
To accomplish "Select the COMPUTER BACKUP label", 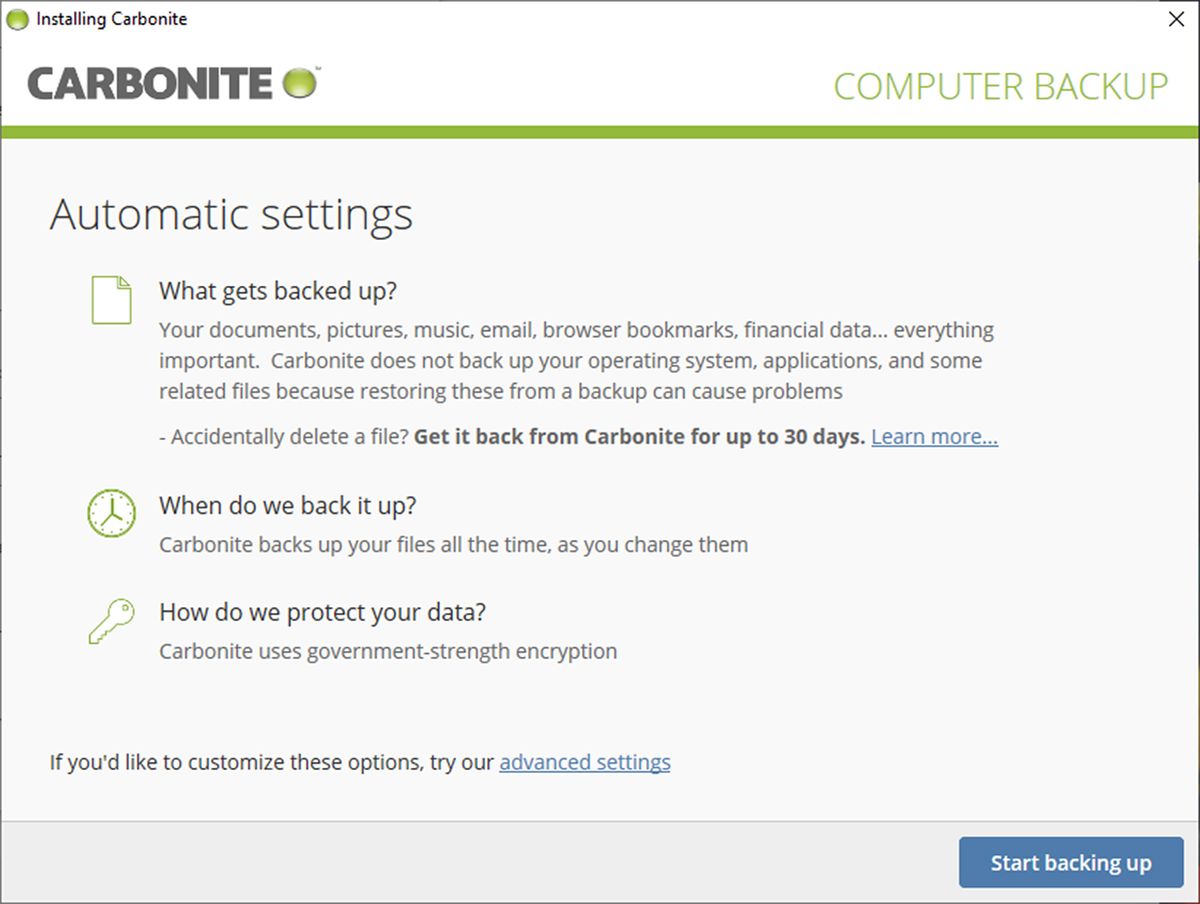I will point(1000,87).
